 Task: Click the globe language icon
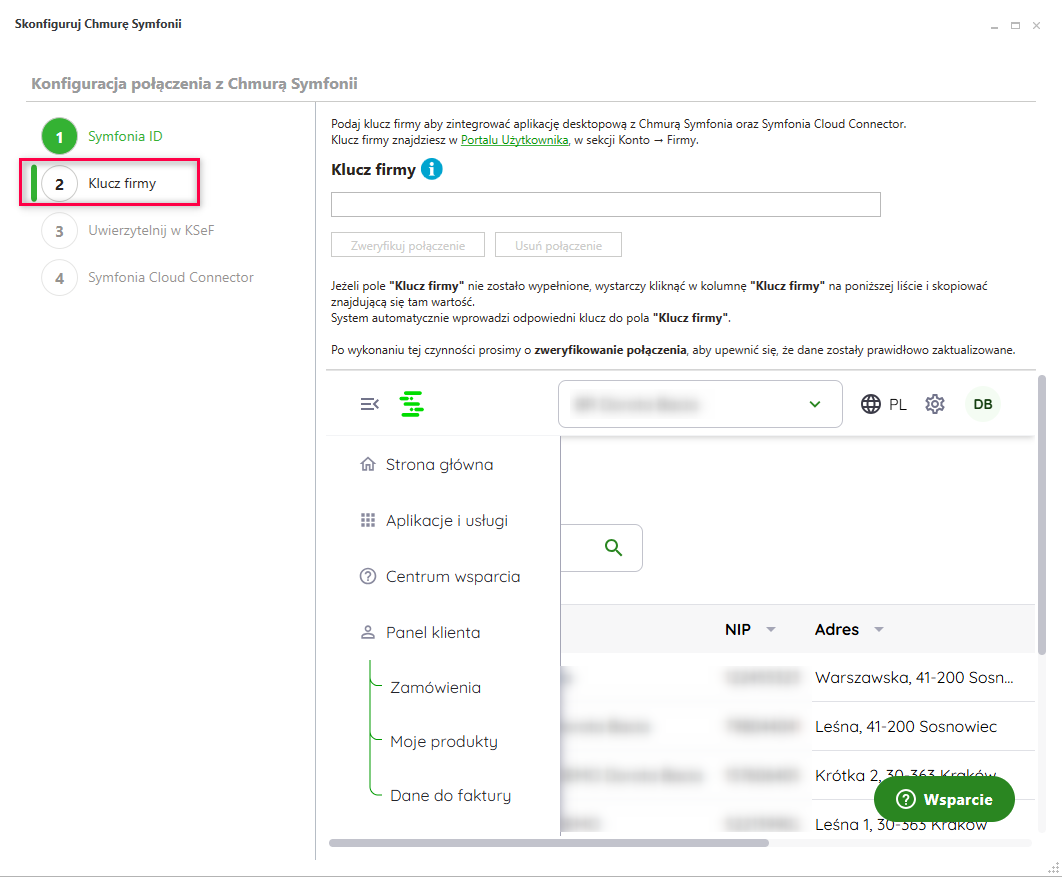(871, 404)
